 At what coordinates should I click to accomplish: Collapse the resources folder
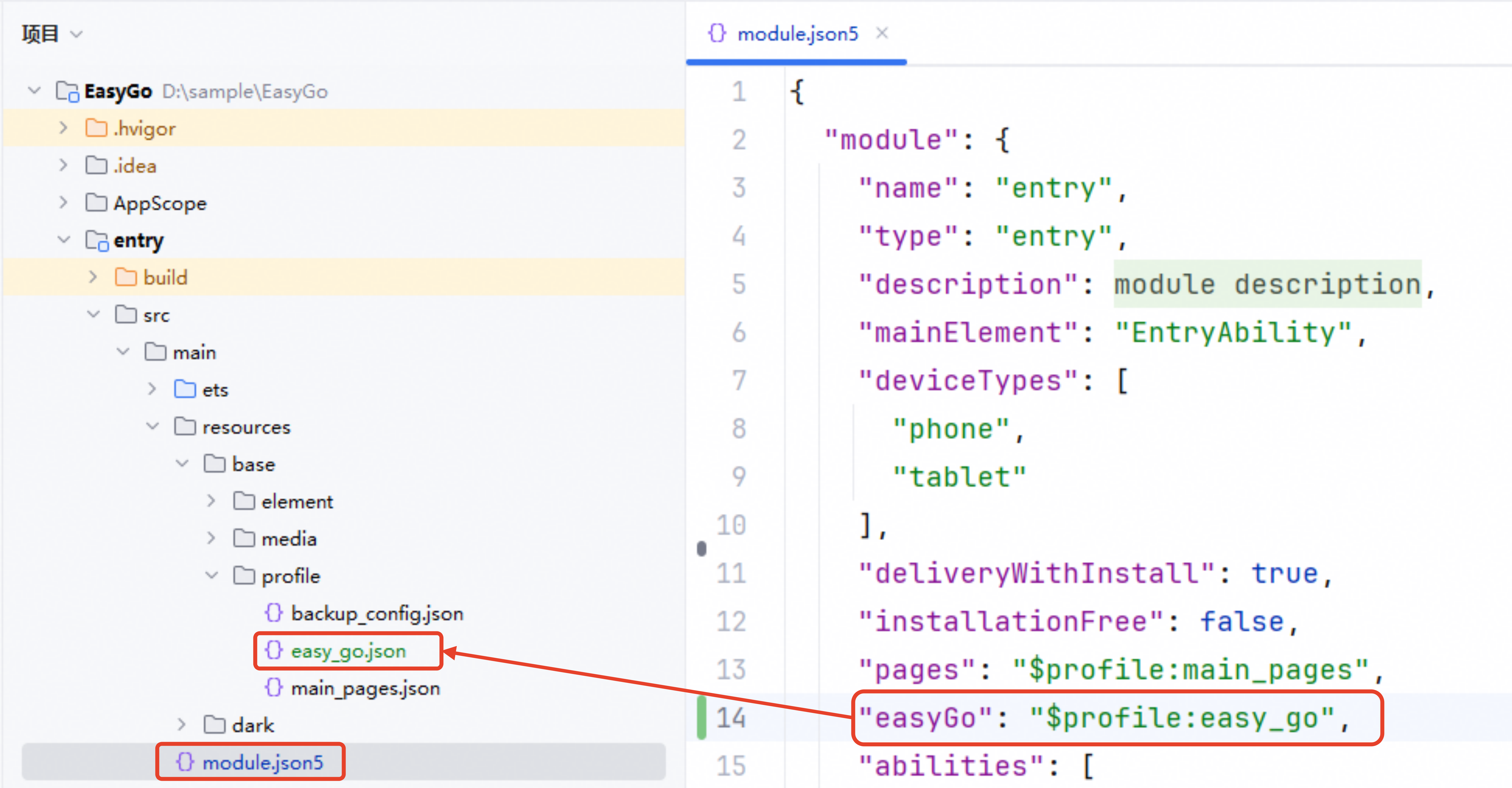(x=153, y=426)
